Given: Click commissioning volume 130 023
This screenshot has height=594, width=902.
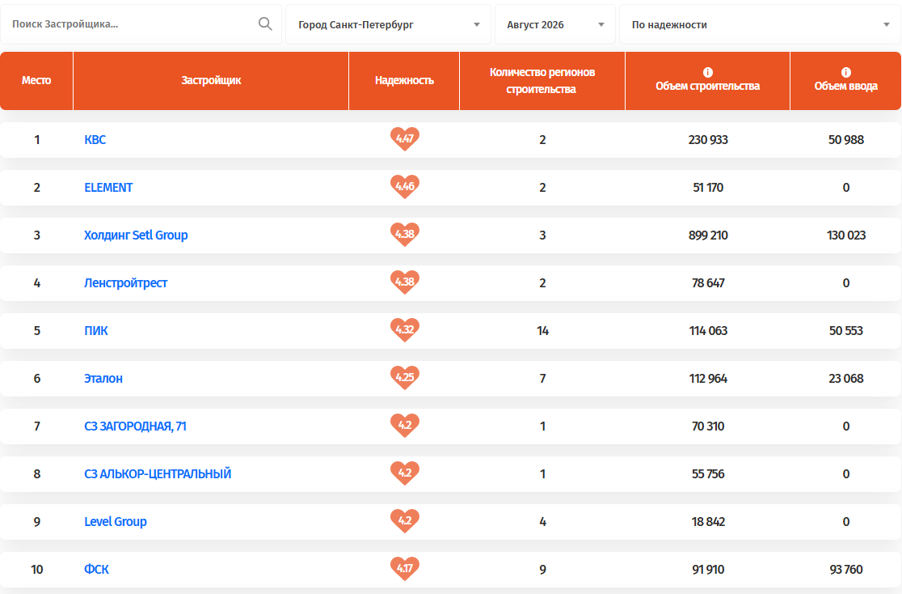Looking at the screenshot, I should (x=846, y=235).
